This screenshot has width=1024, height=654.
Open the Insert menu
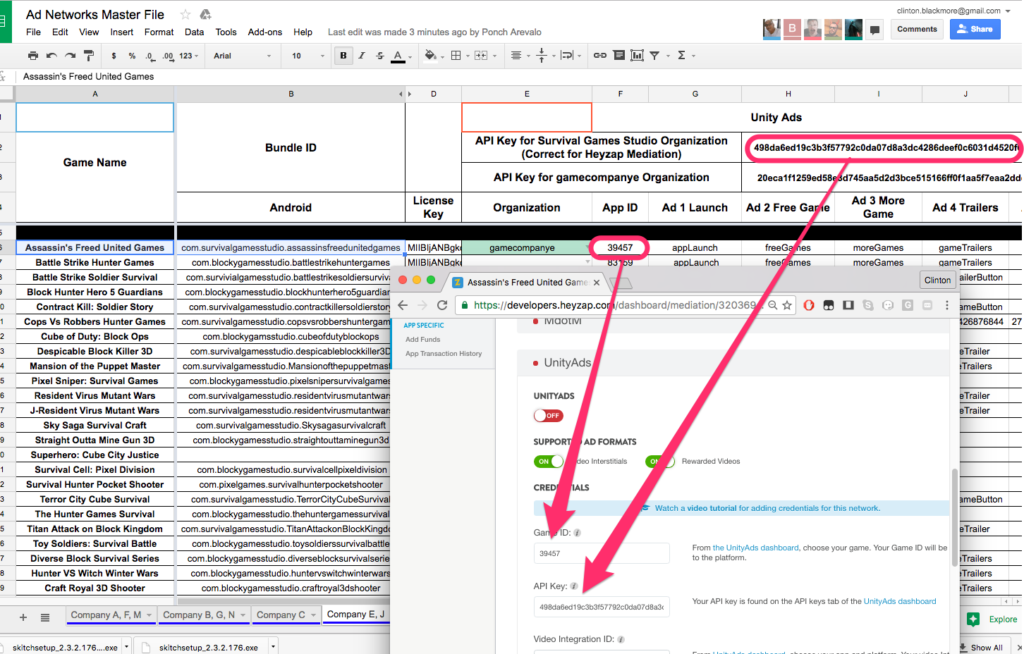pos(121,31)
